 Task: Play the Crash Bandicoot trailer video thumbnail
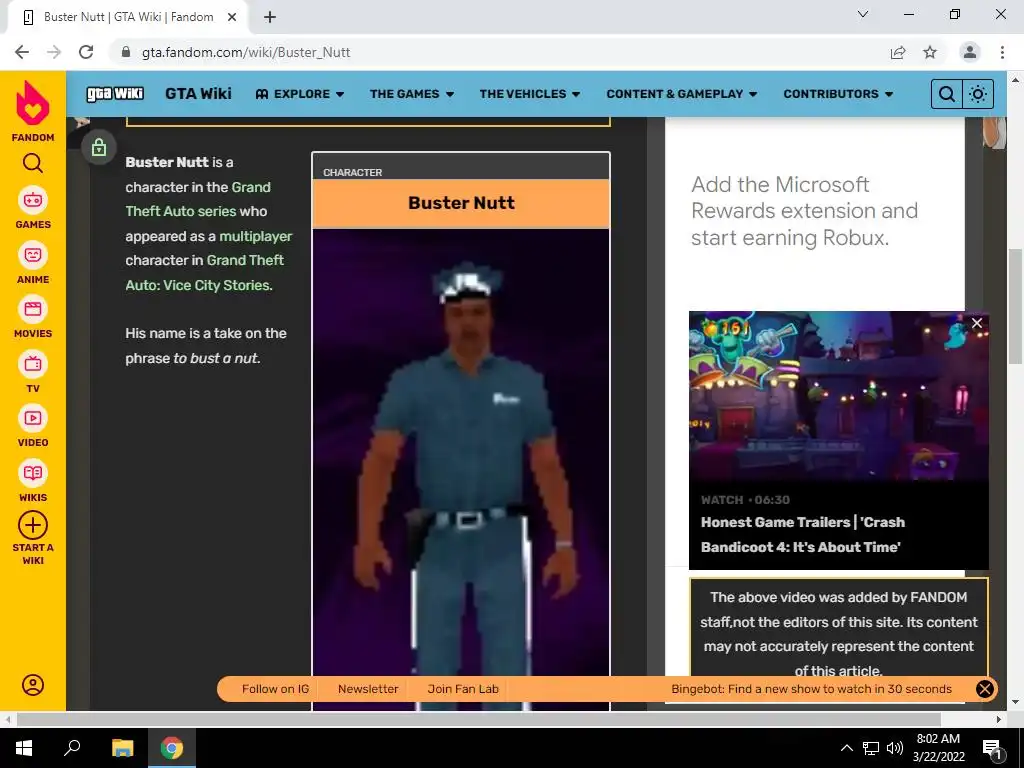coord(839,396)
